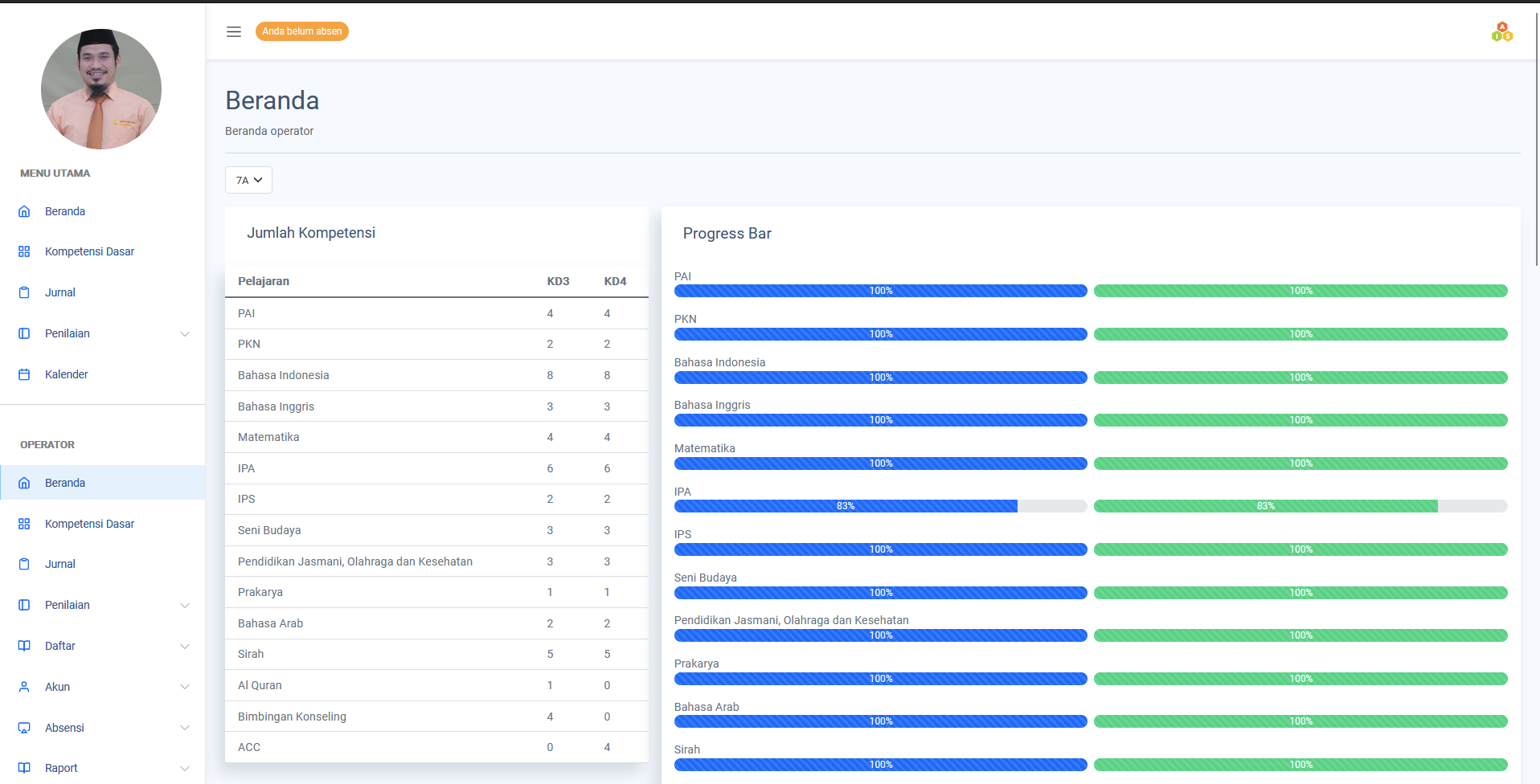Click the Akun person icon
The height and width of the screenshot is (784, 1540).
pos(23,687)
